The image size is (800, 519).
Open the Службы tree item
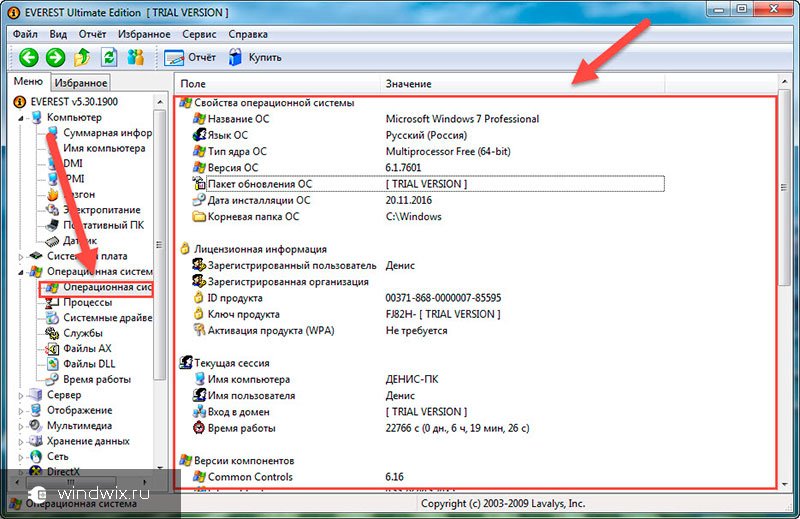[74, 333]
